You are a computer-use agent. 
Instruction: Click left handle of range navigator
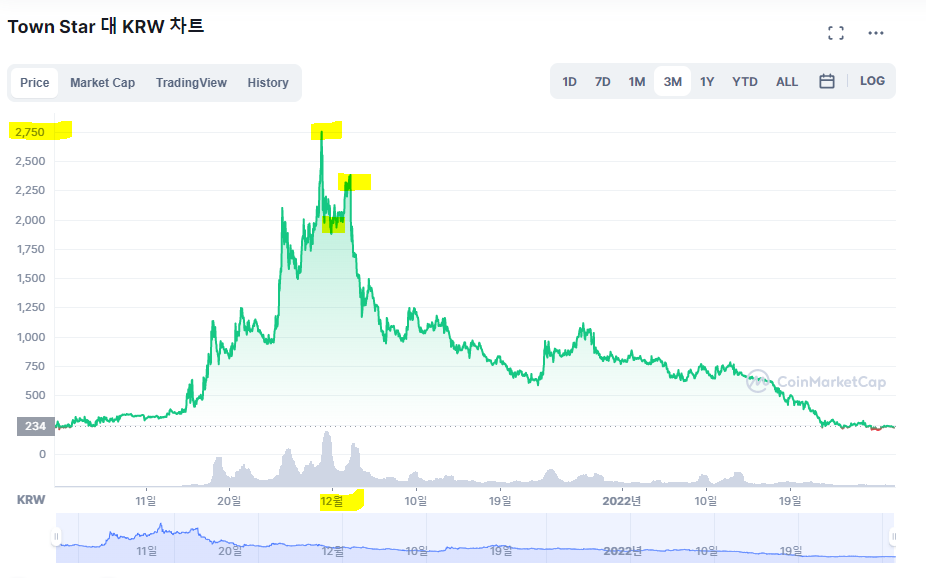pos(56,537)
